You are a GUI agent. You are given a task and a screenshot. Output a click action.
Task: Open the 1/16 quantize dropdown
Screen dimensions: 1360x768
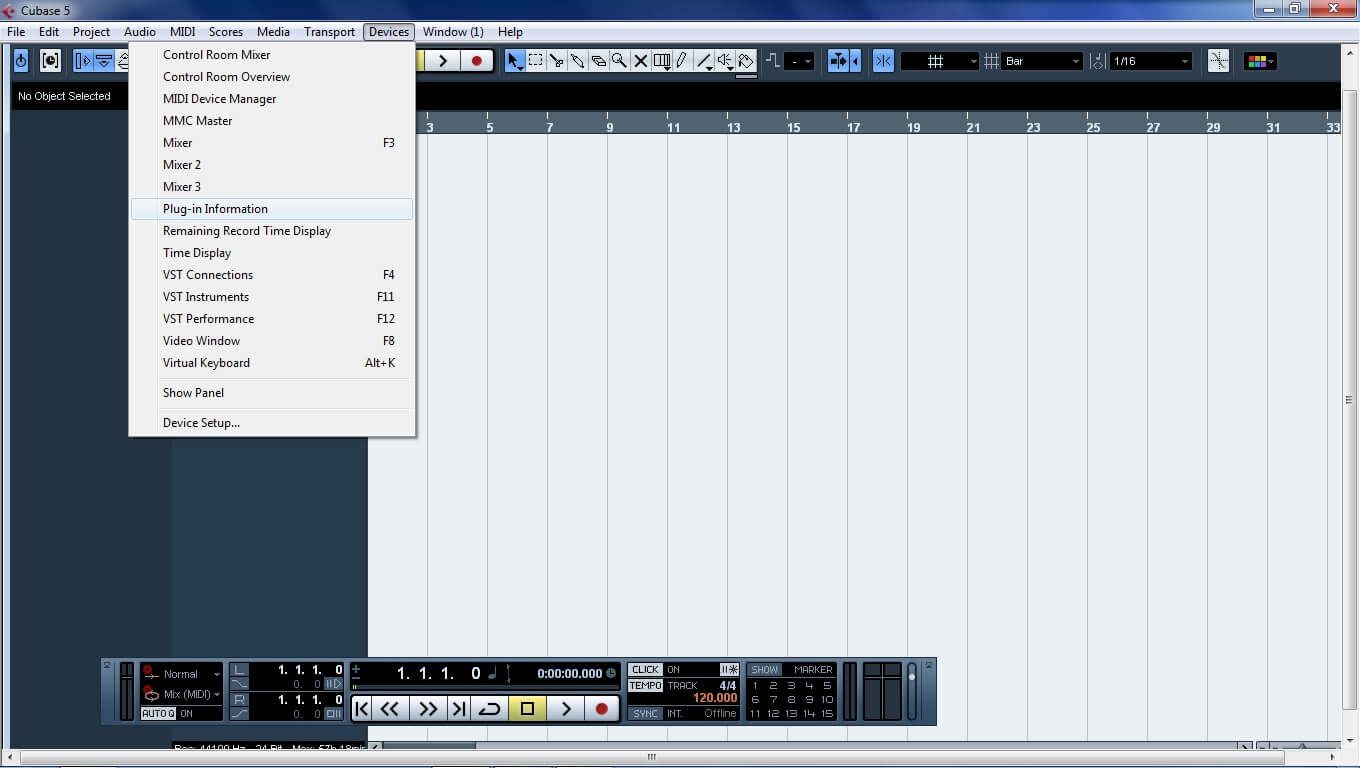click(x=1151, y=61)
